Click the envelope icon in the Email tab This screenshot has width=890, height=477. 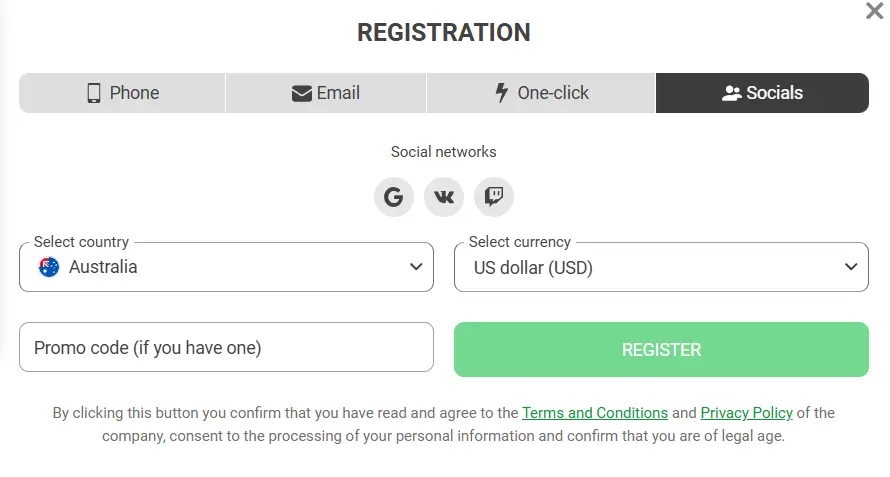(302, 93)
